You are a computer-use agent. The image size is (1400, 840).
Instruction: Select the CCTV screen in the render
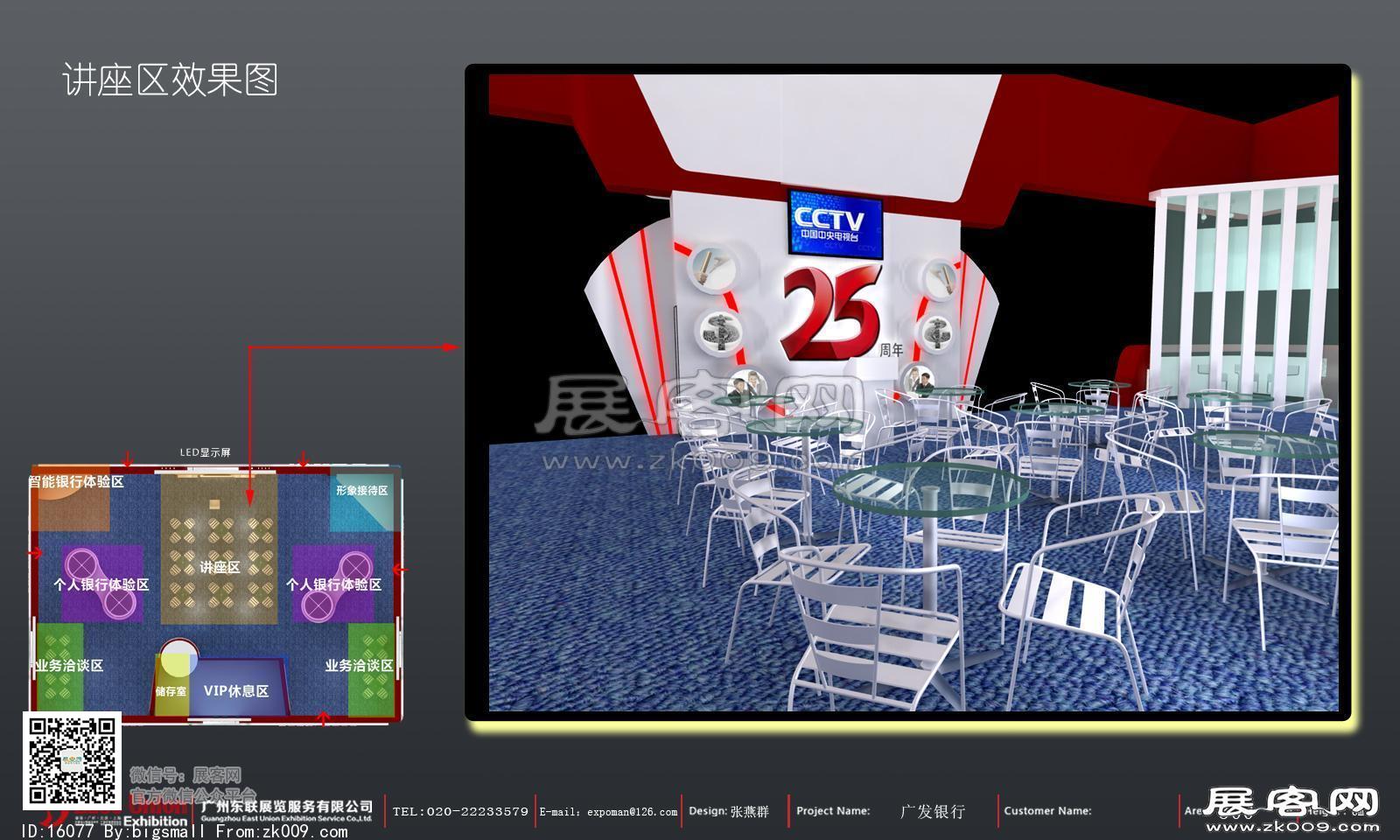tap(836, 224)
